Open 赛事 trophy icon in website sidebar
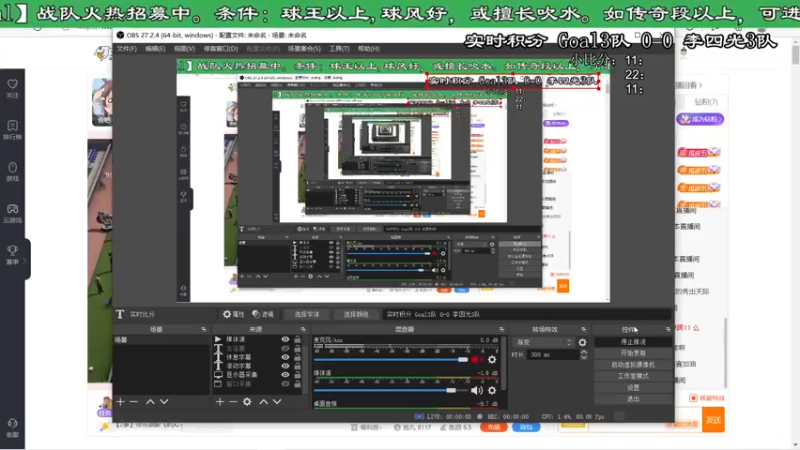 [x=13, y=251]
